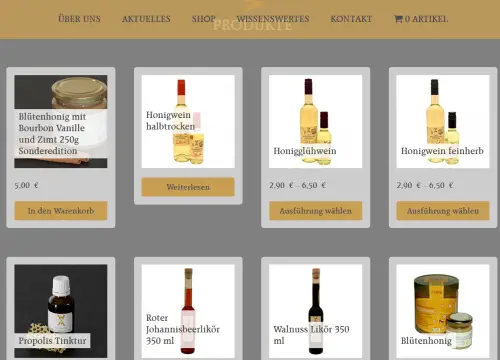Go to Aktuelles menu item

(146, 19)
